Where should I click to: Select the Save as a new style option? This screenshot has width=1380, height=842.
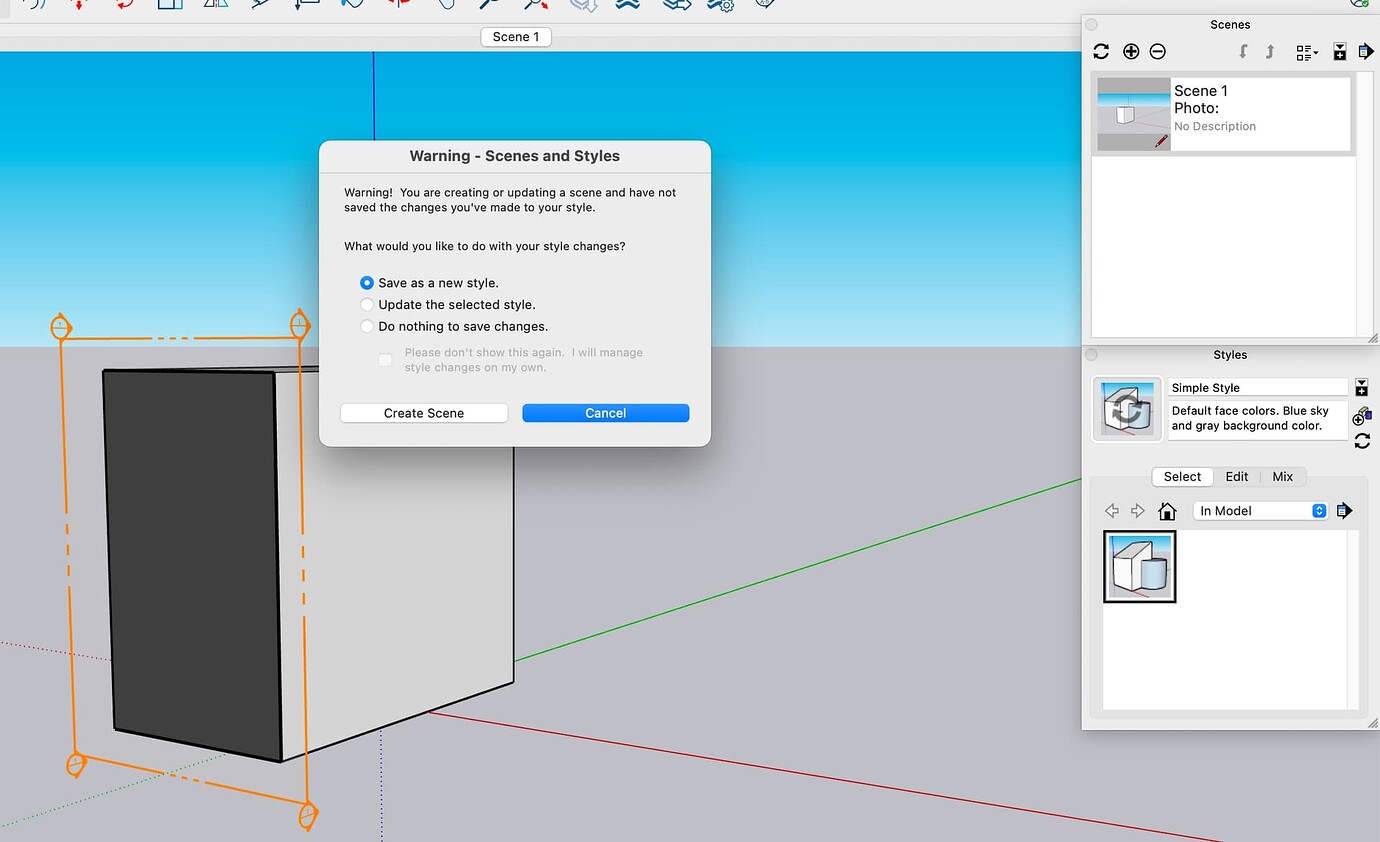click(x=367, y=282)
